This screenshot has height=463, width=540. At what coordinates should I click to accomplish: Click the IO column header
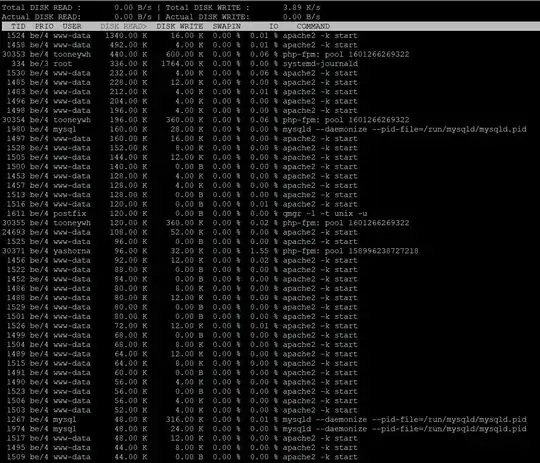[273, 26]
